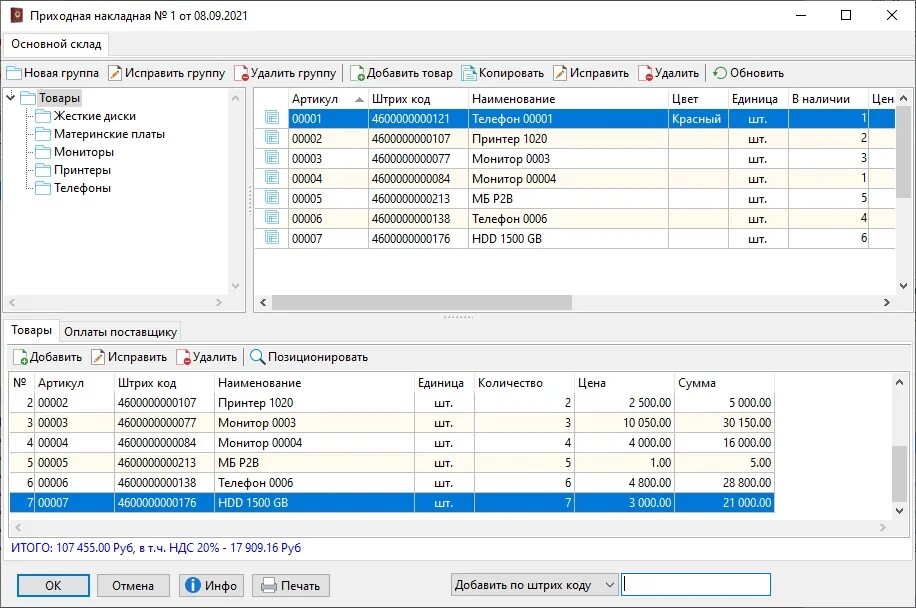The height and width of the screenshot is (608, 916).
Task: Click the barcode input field
Action: click(696, 585)
